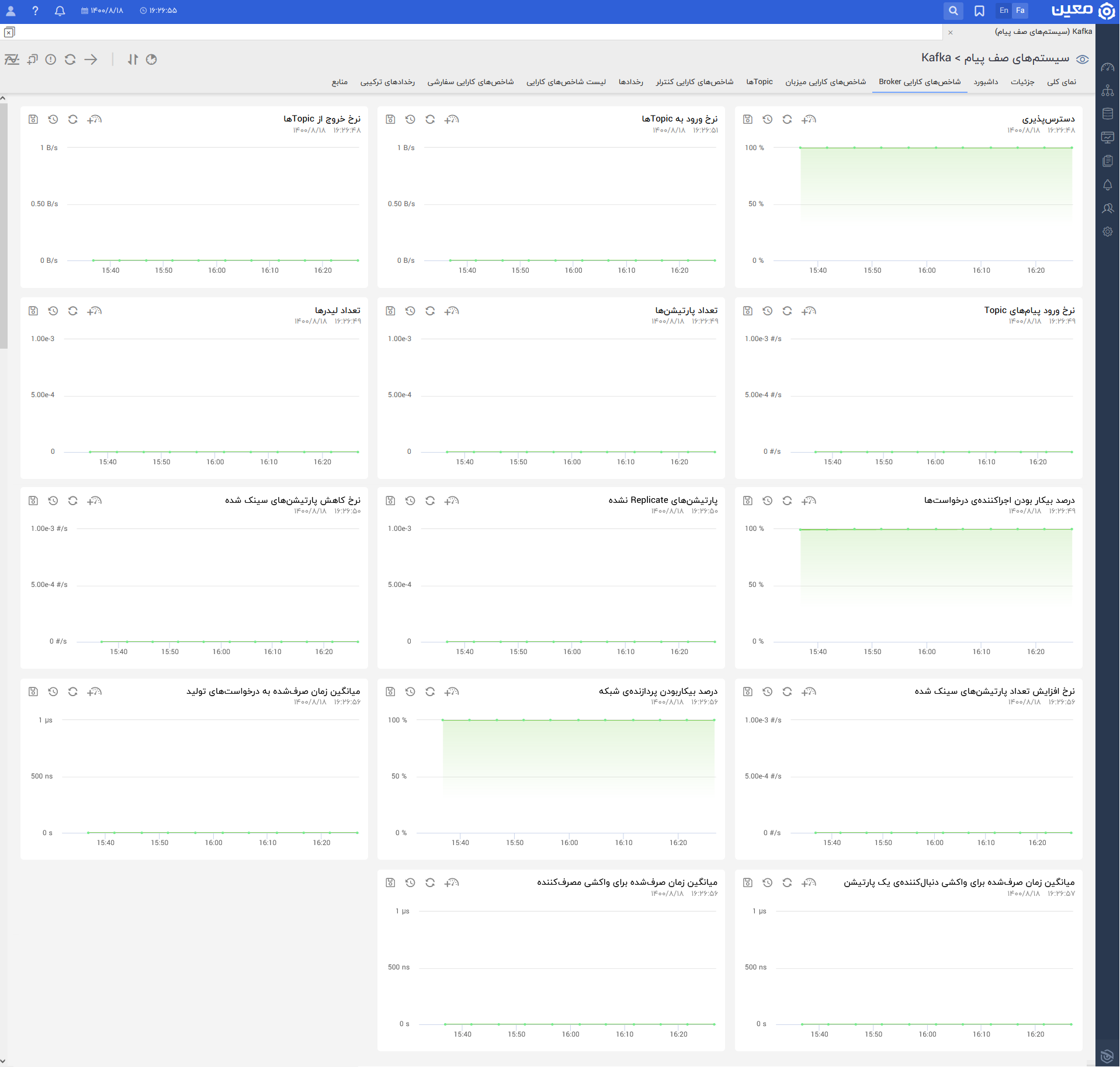This screenshot has width=1120, height=1067.
Task: Select the Topicها tab
Action: click(x=760, y=82)
